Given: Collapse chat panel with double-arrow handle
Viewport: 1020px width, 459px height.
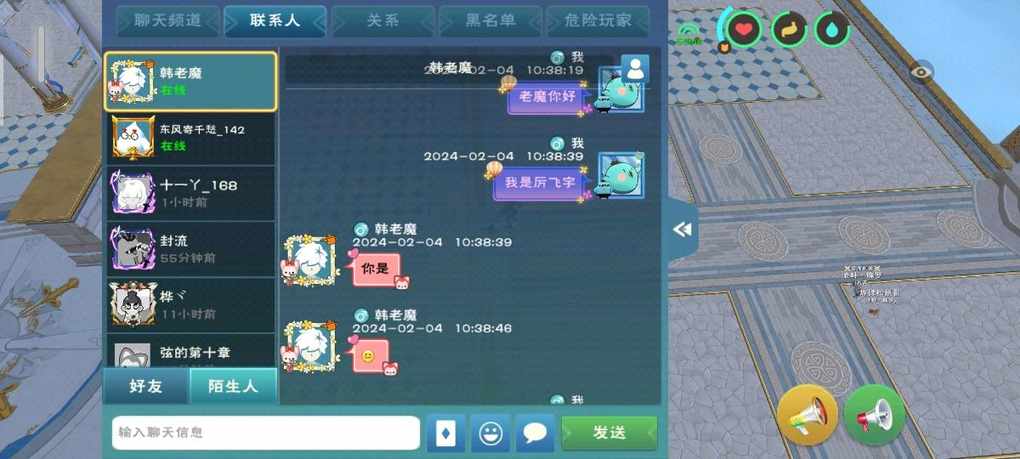Looking at the screenshot, I should (682, 230).
